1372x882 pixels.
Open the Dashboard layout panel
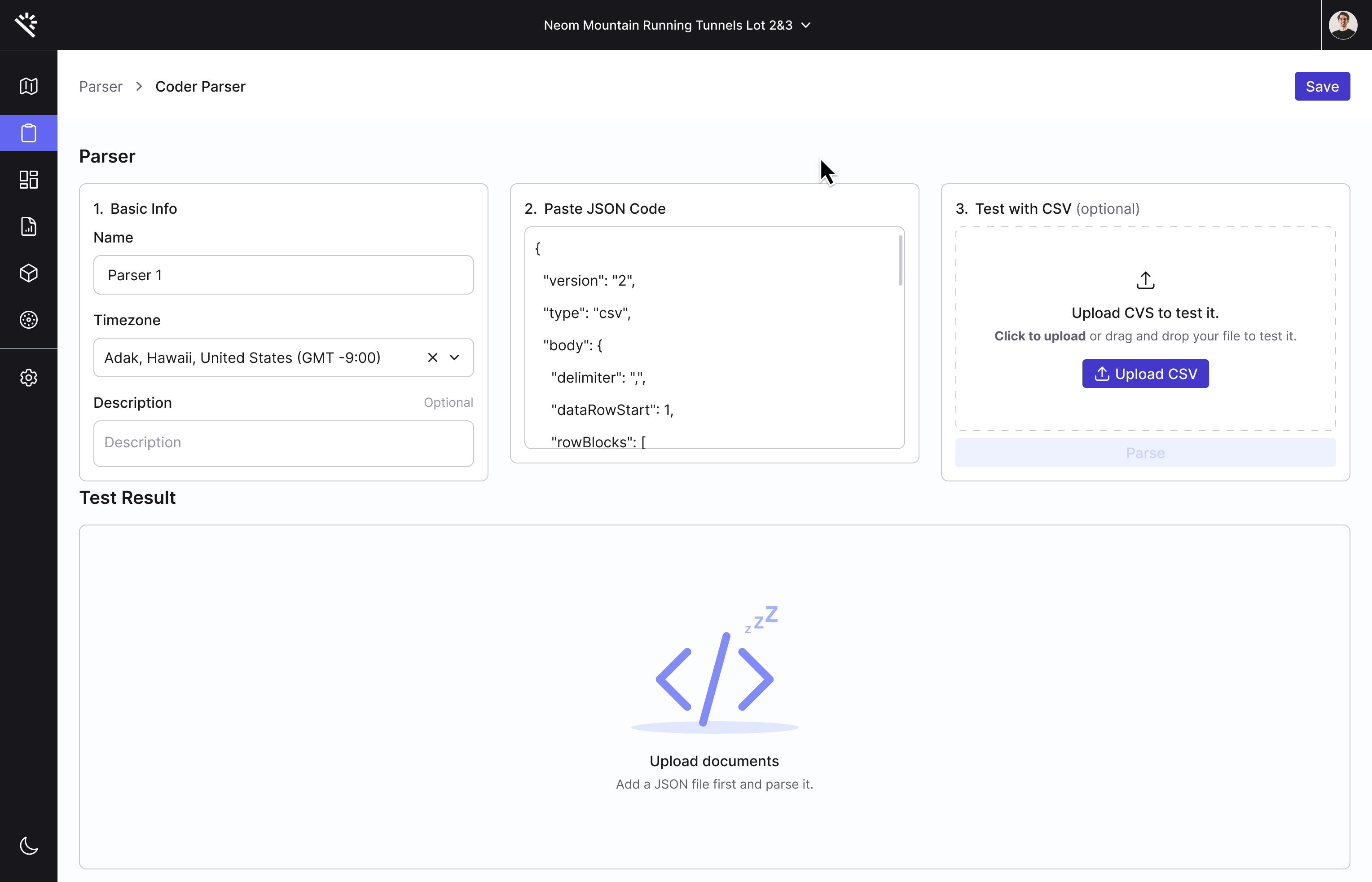click(x=29, y=180)
